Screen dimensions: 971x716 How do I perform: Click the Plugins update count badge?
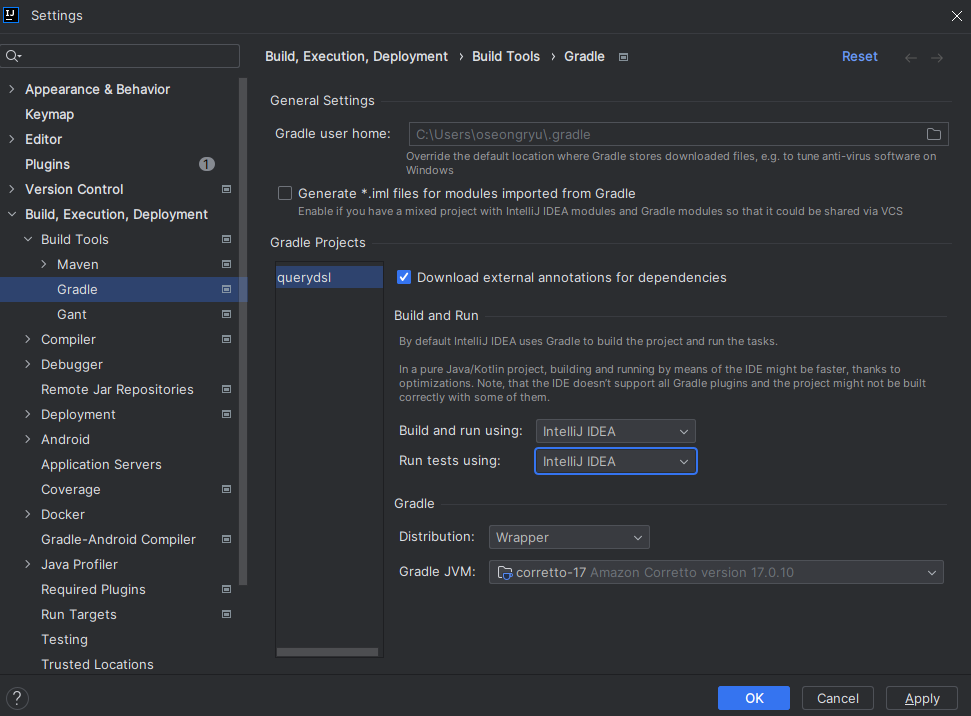coord(207,164)
